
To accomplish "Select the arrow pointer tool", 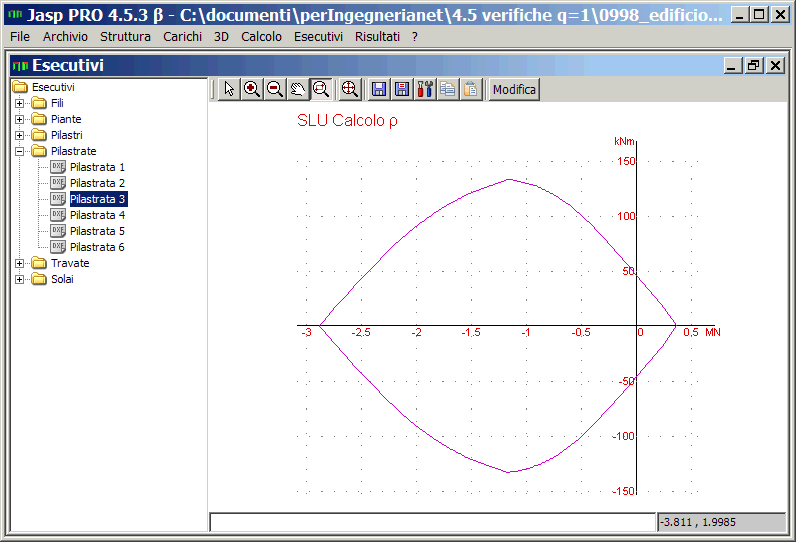I will point(229,89).
